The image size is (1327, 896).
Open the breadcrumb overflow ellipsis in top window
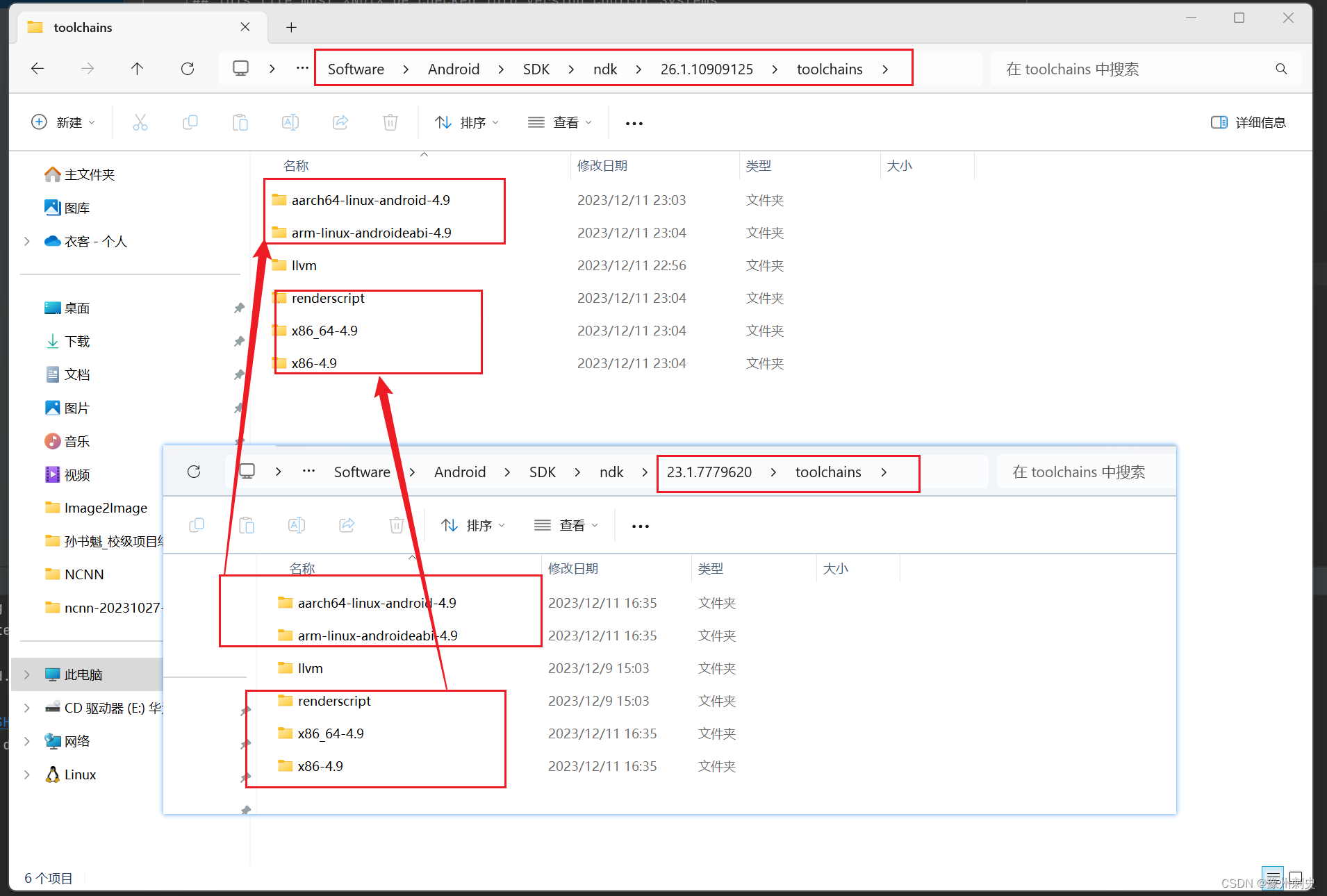[302, 68]
